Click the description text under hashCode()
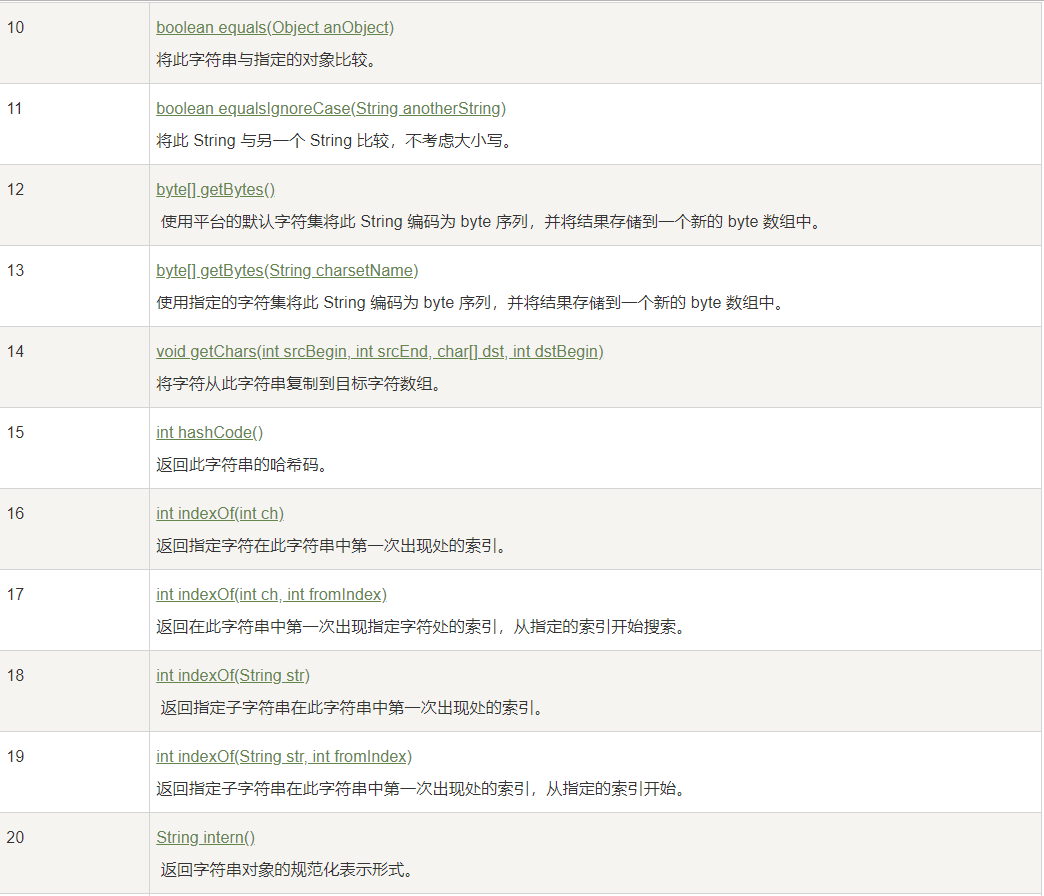Image resolution: width=1044 pixels, height=896 pixels. pos(242,464)
